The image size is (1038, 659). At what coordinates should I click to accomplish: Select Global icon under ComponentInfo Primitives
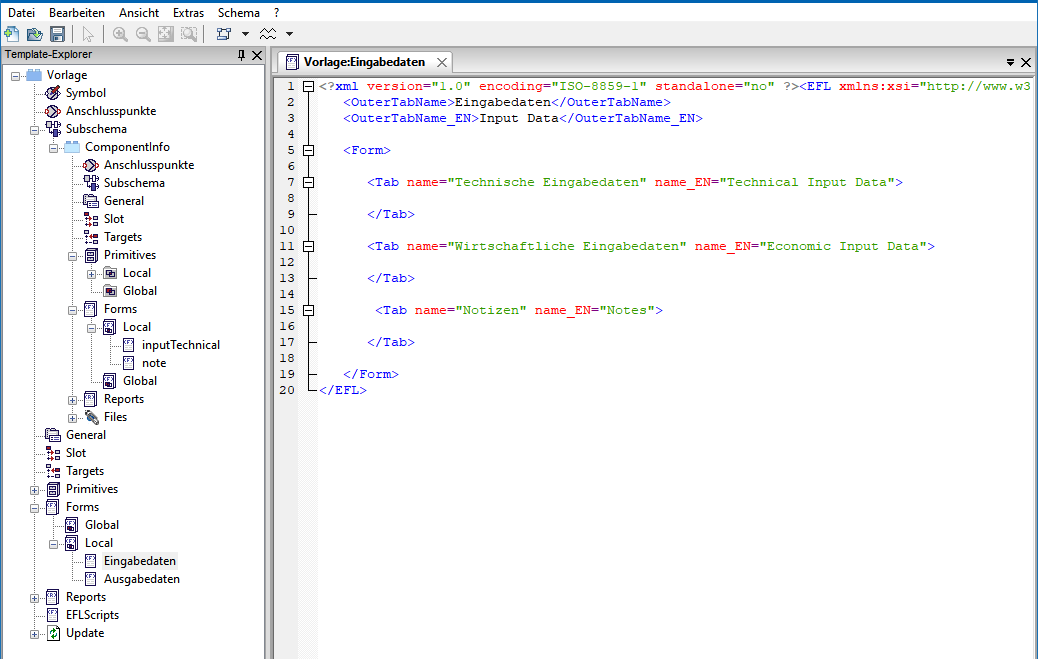pos(110,291)
